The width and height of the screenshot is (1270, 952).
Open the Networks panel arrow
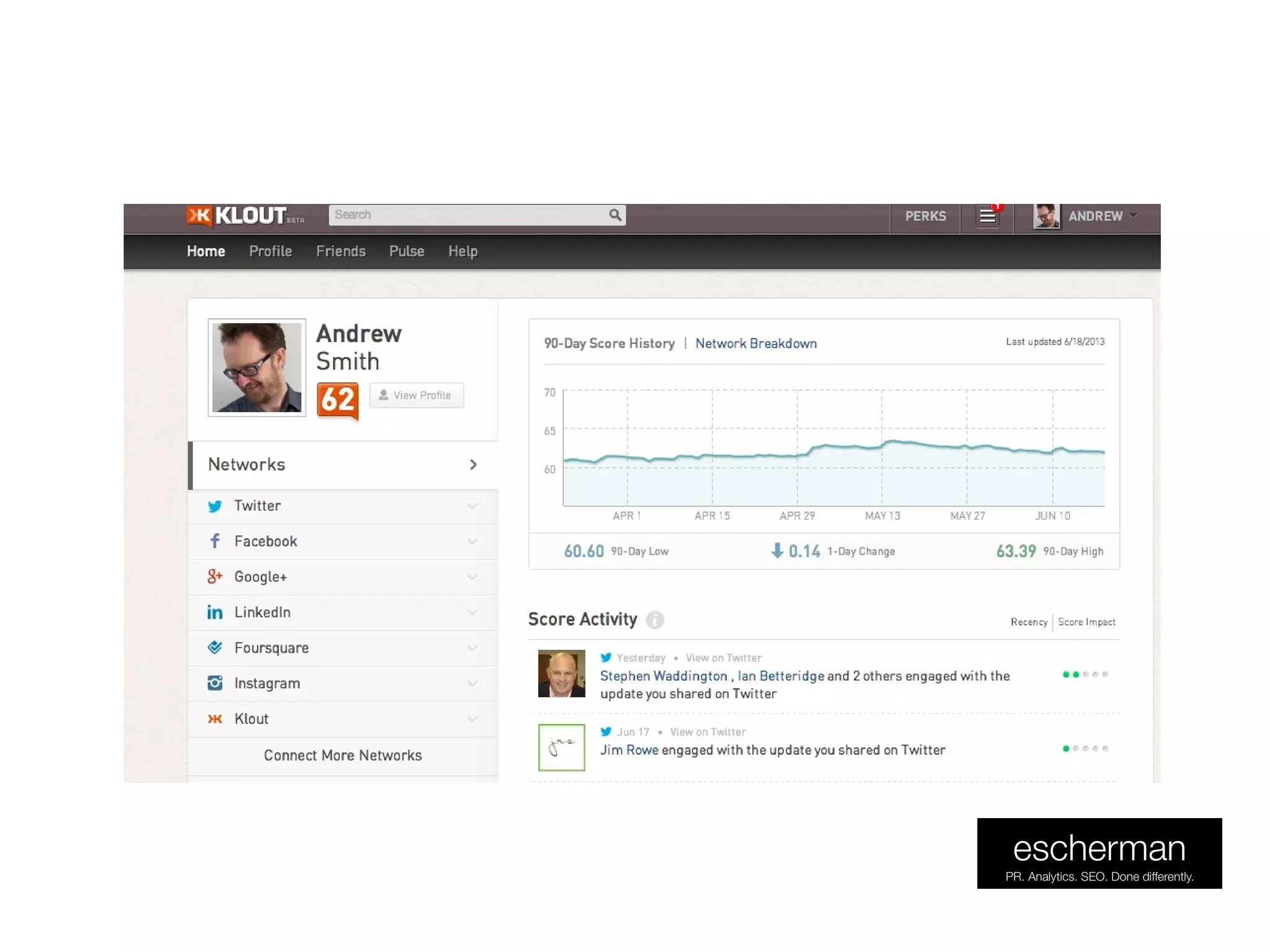[x=473, y=465]
